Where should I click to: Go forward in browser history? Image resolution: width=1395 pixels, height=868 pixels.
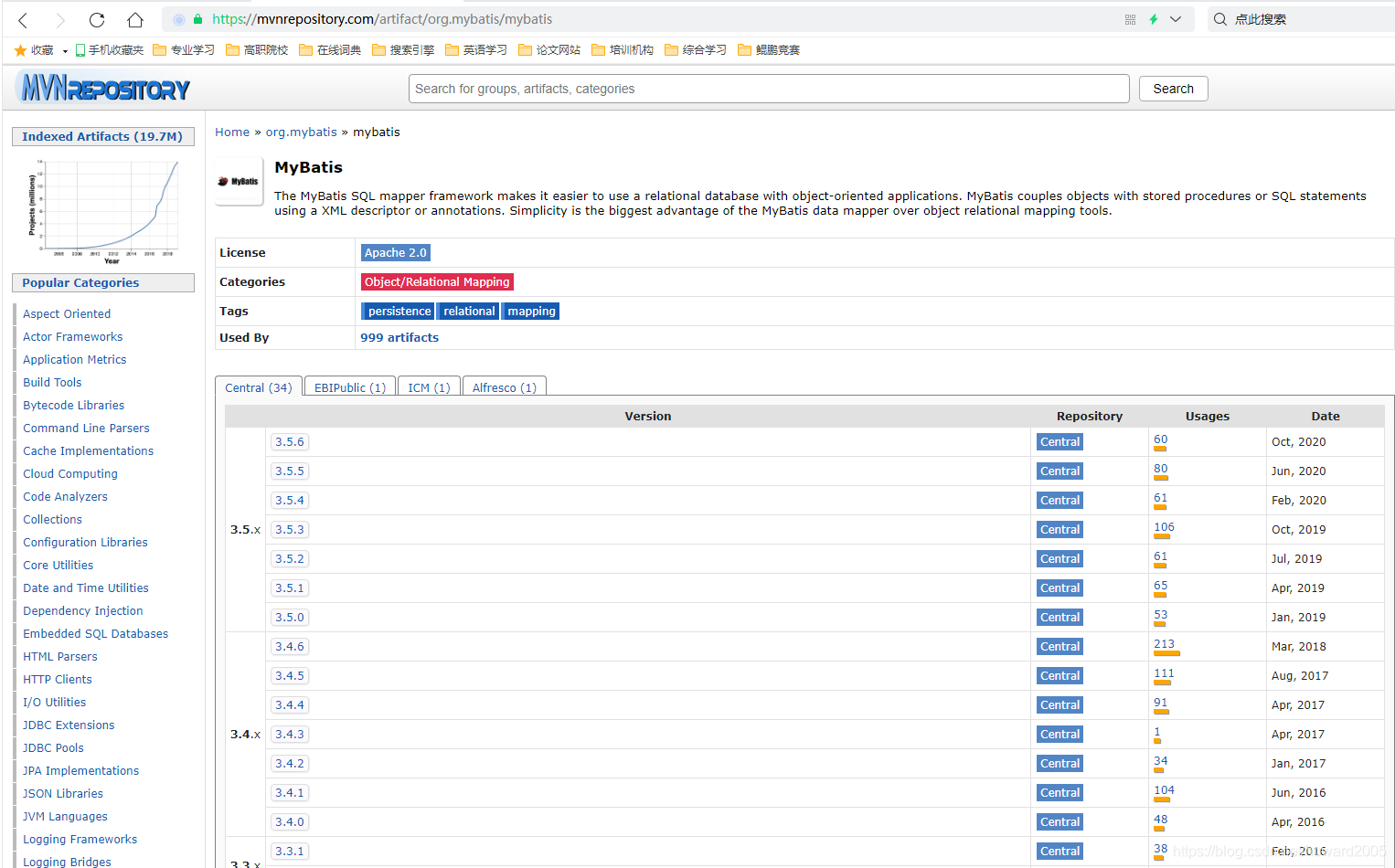[60, 19]
